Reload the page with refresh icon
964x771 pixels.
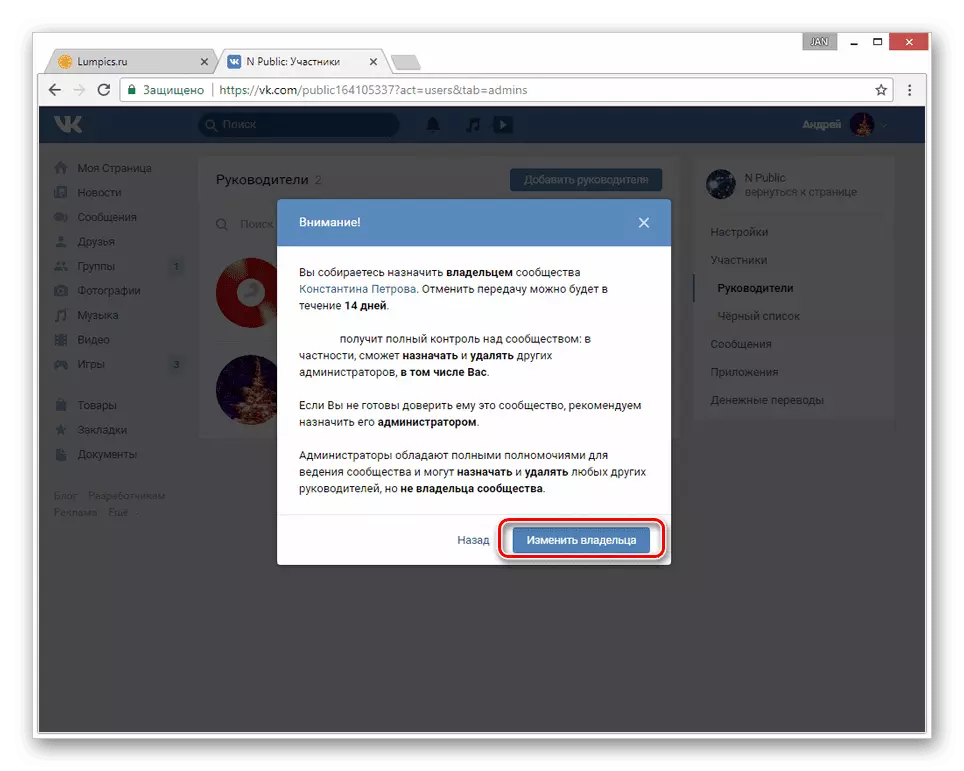click(x=104, y=90)
